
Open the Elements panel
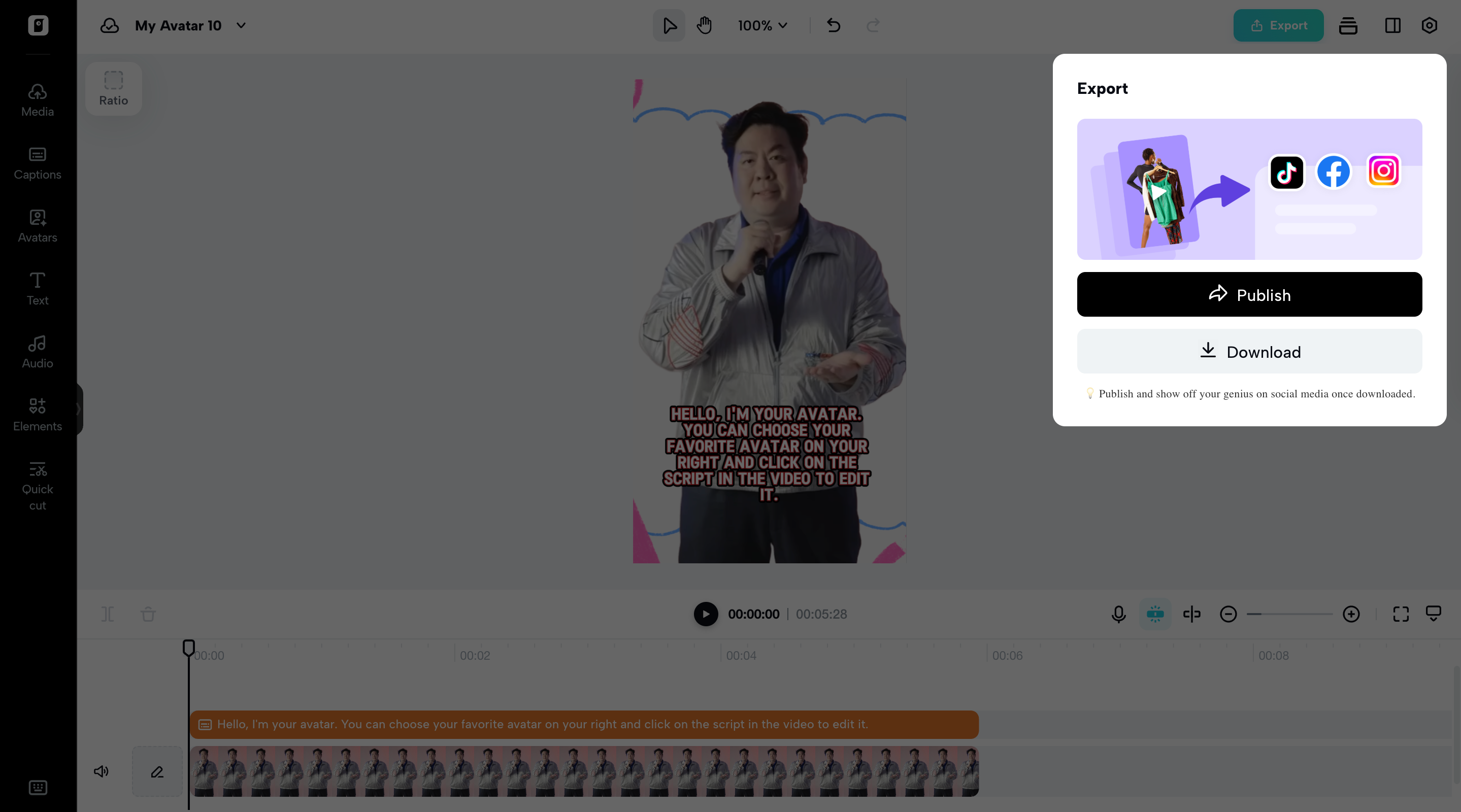37,414
